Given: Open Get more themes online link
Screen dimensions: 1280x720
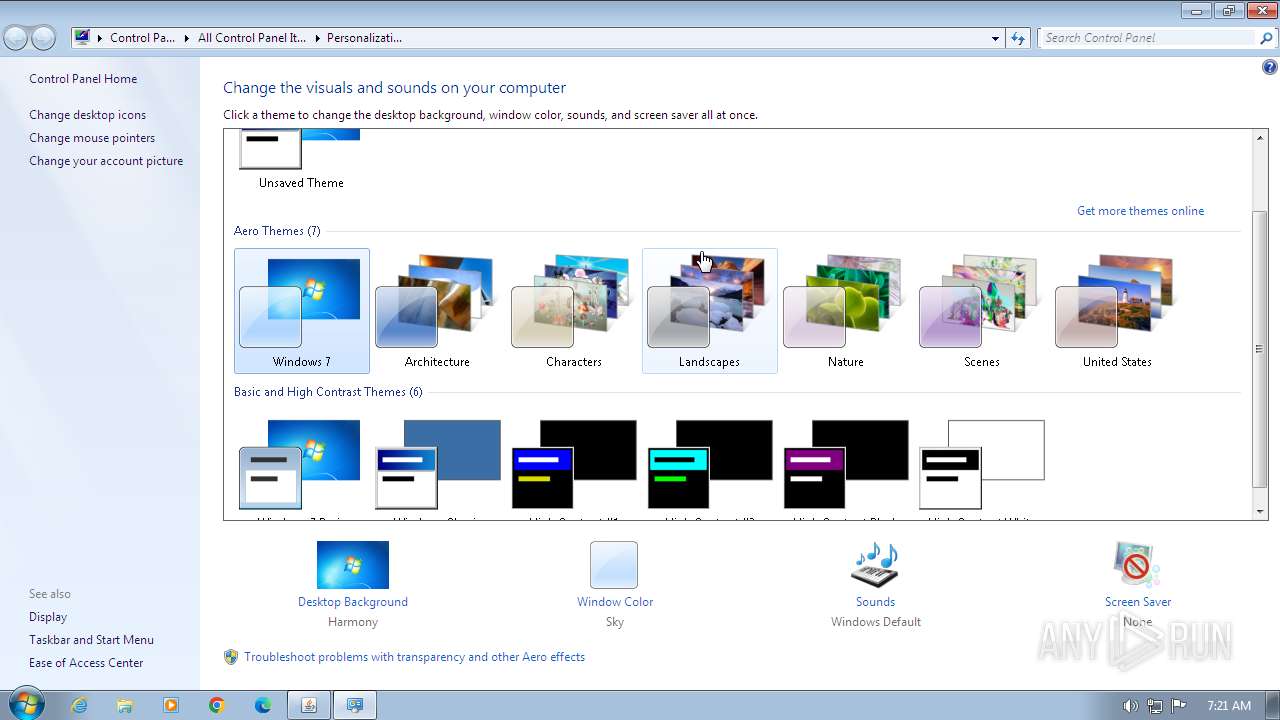Looking at the screenshot, I should coord(1140,211).
